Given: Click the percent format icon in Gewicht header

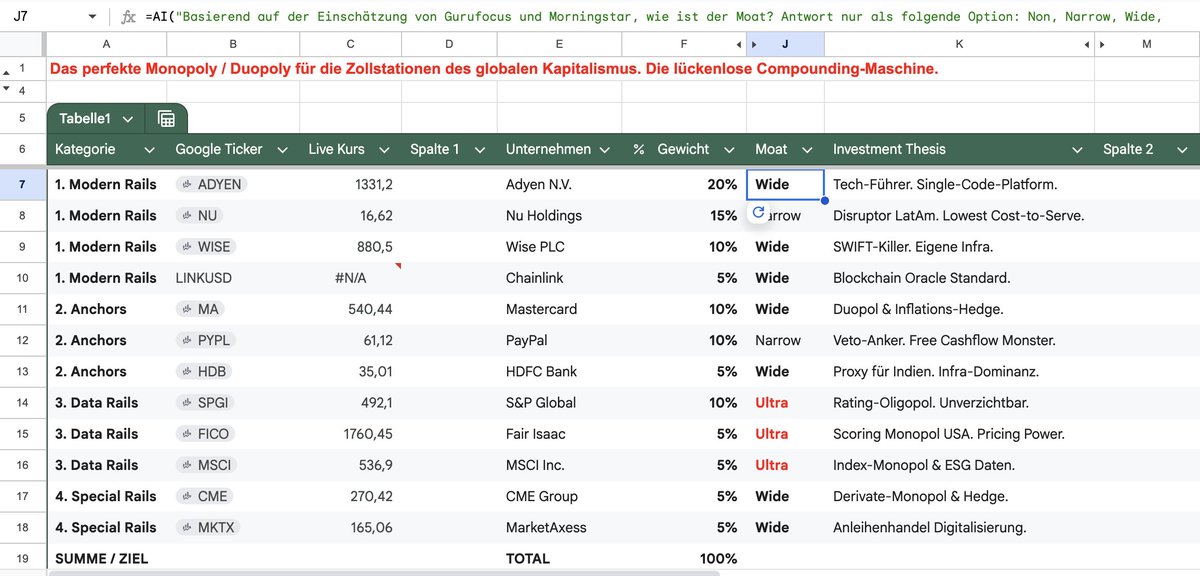Looking at the screenshot, I should pyautogui.click(x=638, y=149).
